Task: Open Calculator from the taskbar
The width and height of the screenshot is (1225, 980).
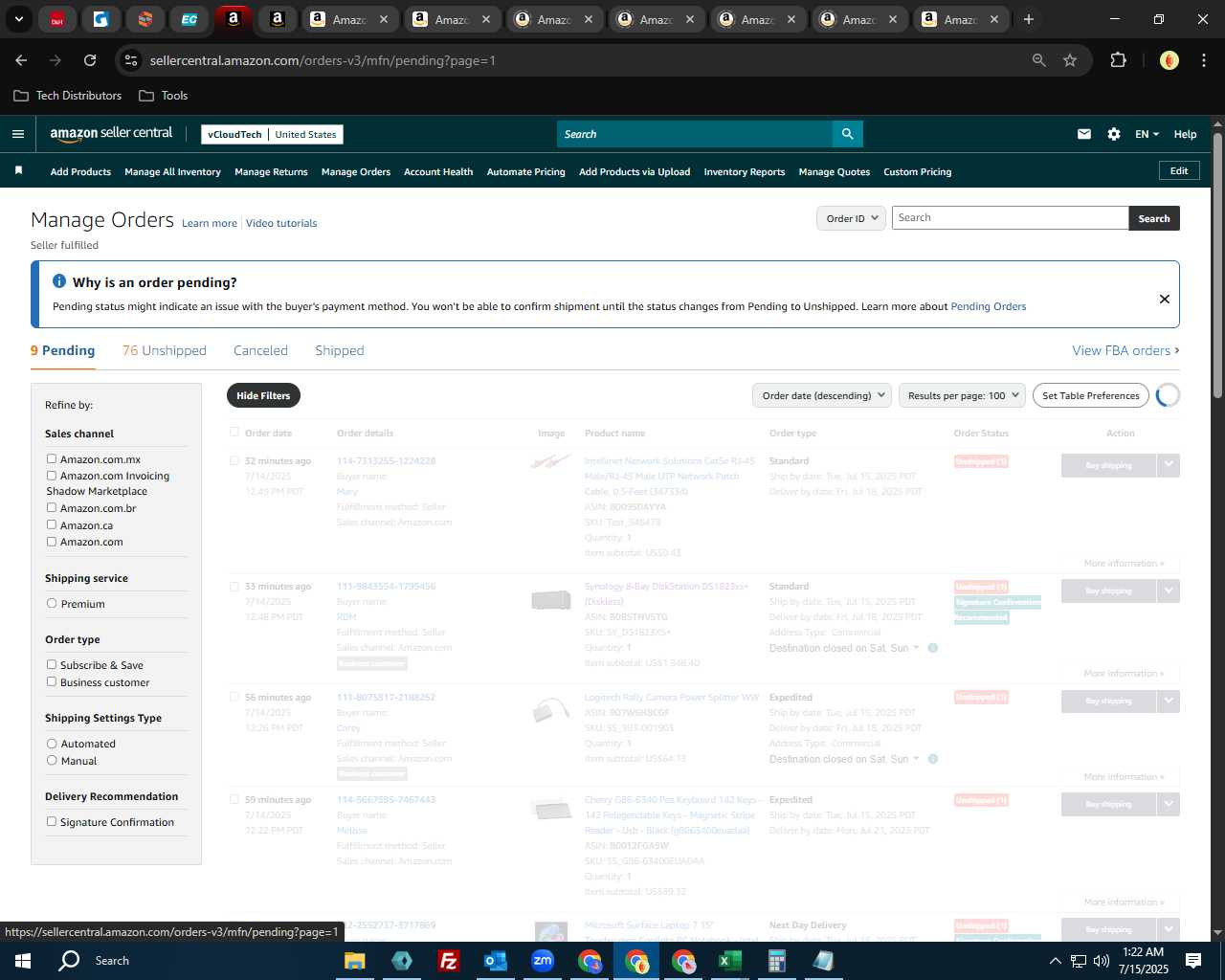Action: (776, 961)
